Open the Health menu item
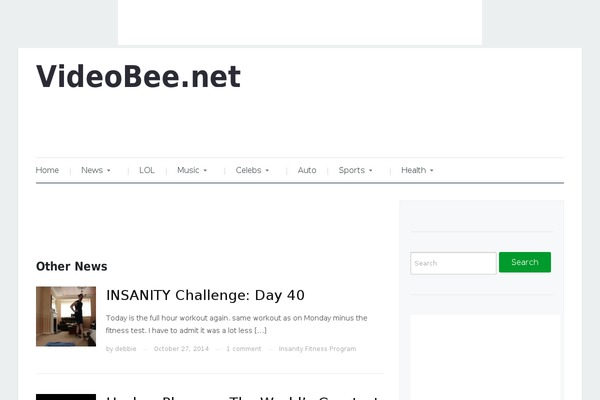Image resolution: width=600 pixels, height=400 pixels. point(414,170)
